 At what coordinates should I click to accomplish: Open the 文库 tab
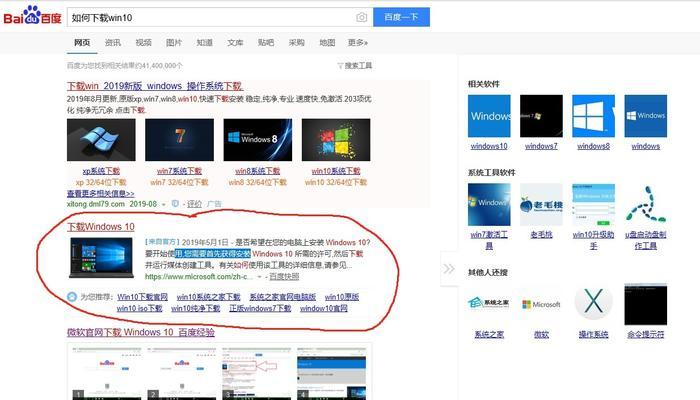(x=235, y=43)
